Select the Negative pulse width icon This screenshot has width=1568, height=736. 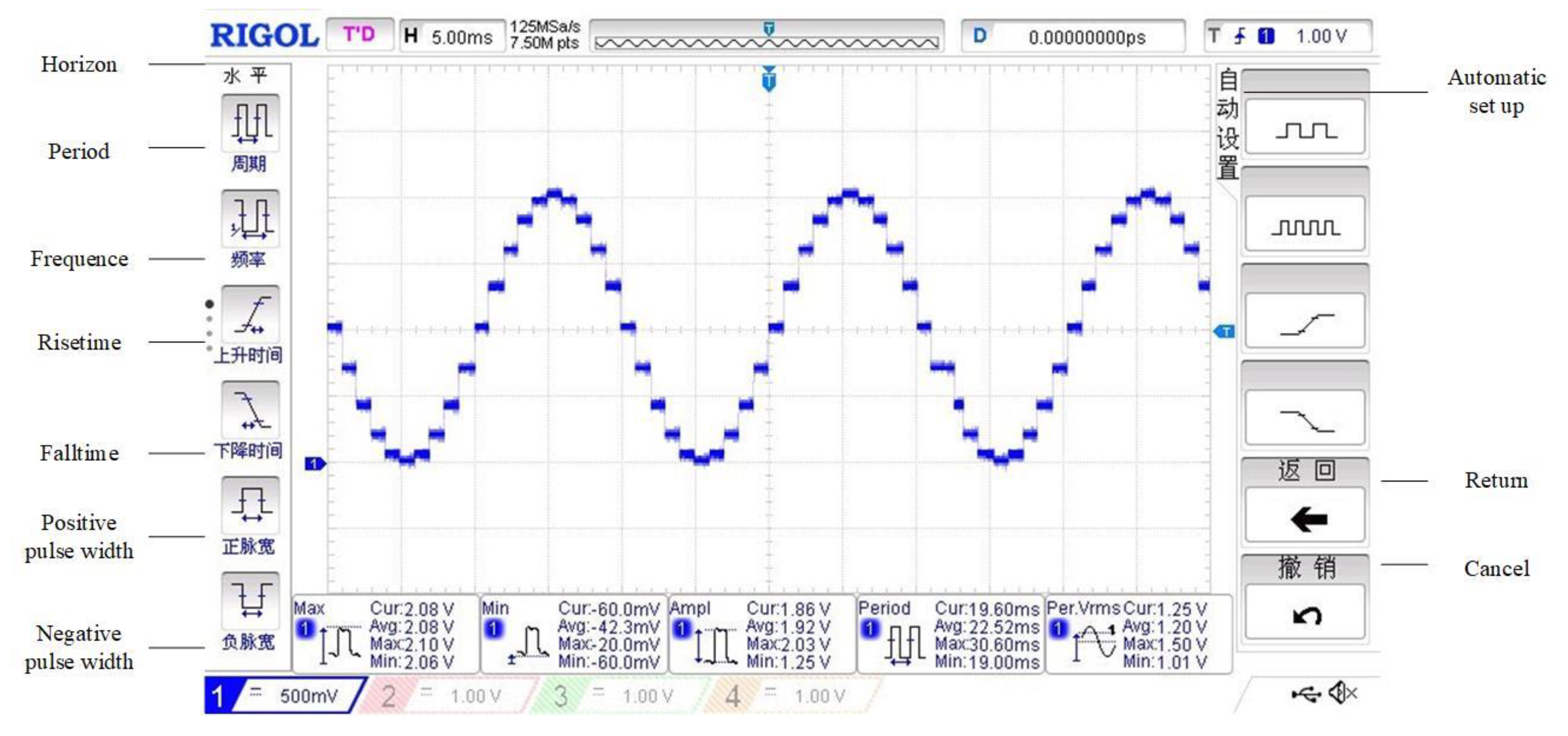250,601
